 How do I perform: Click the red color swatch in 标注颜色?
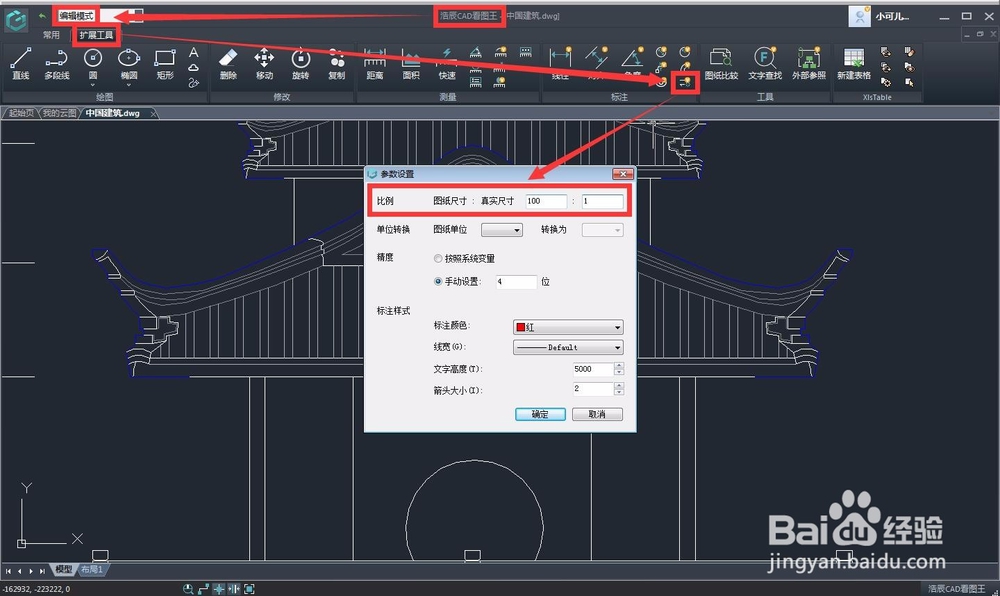(x=520, y=327)
